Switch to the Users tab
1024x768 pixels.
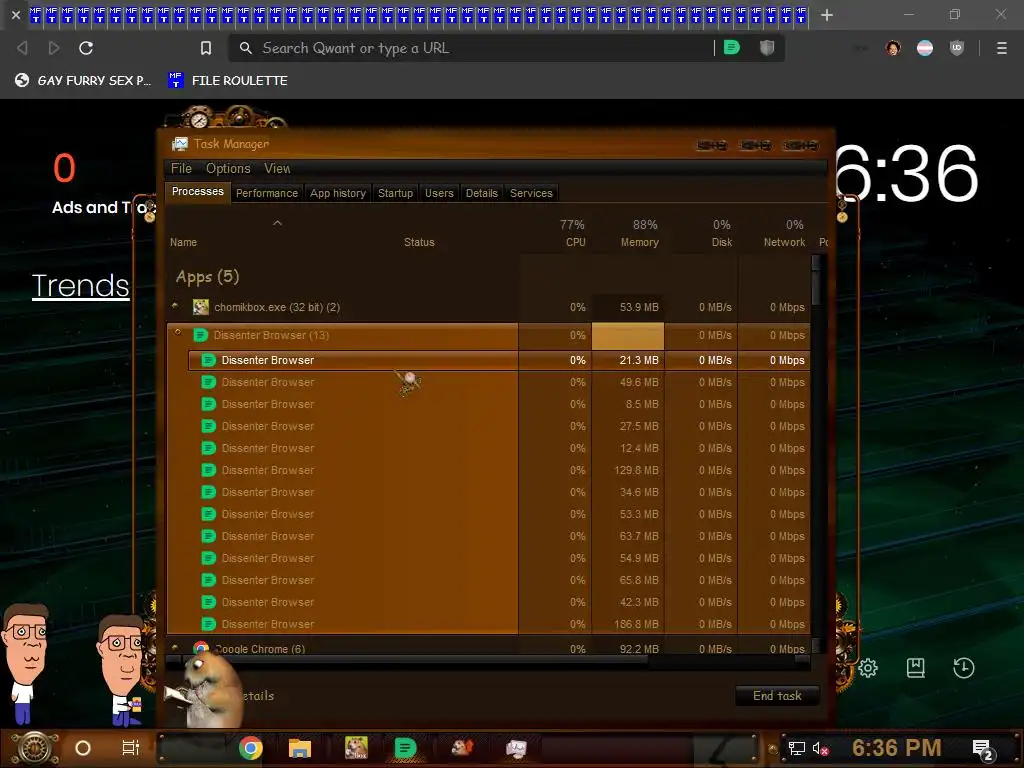(x=439, y=193)
